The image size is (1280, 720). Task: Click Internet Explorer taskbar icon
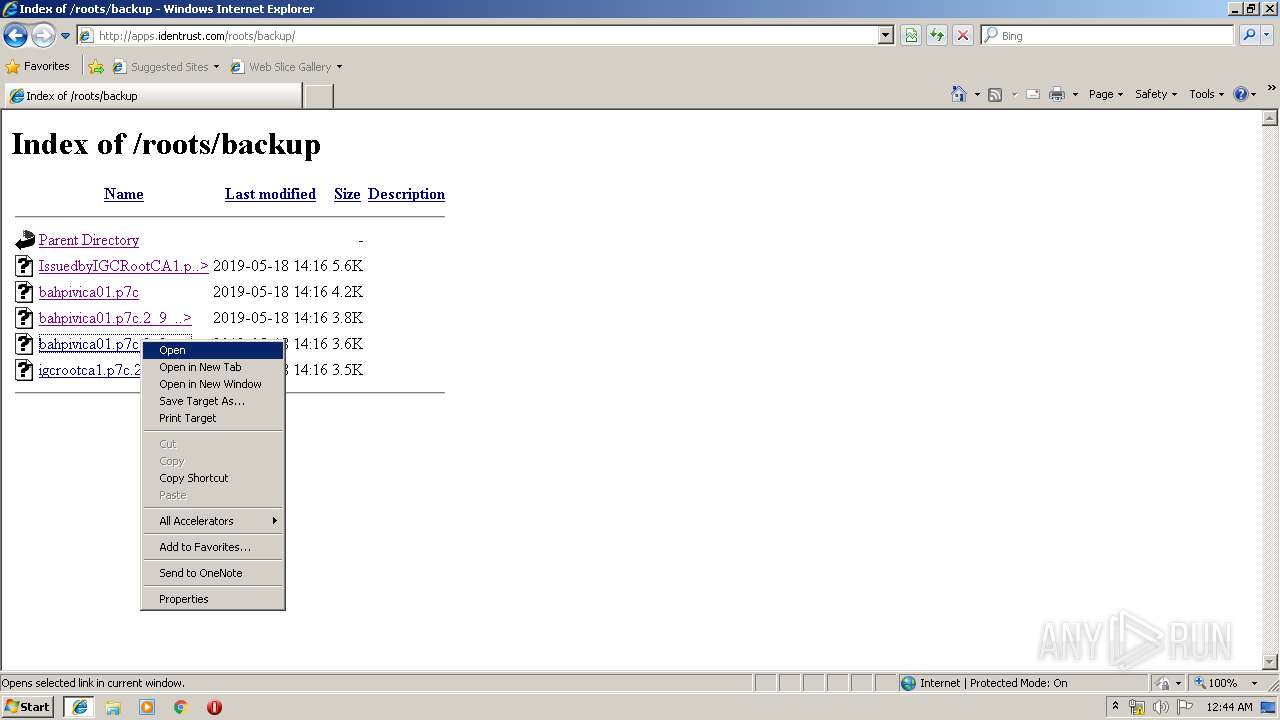79,707
